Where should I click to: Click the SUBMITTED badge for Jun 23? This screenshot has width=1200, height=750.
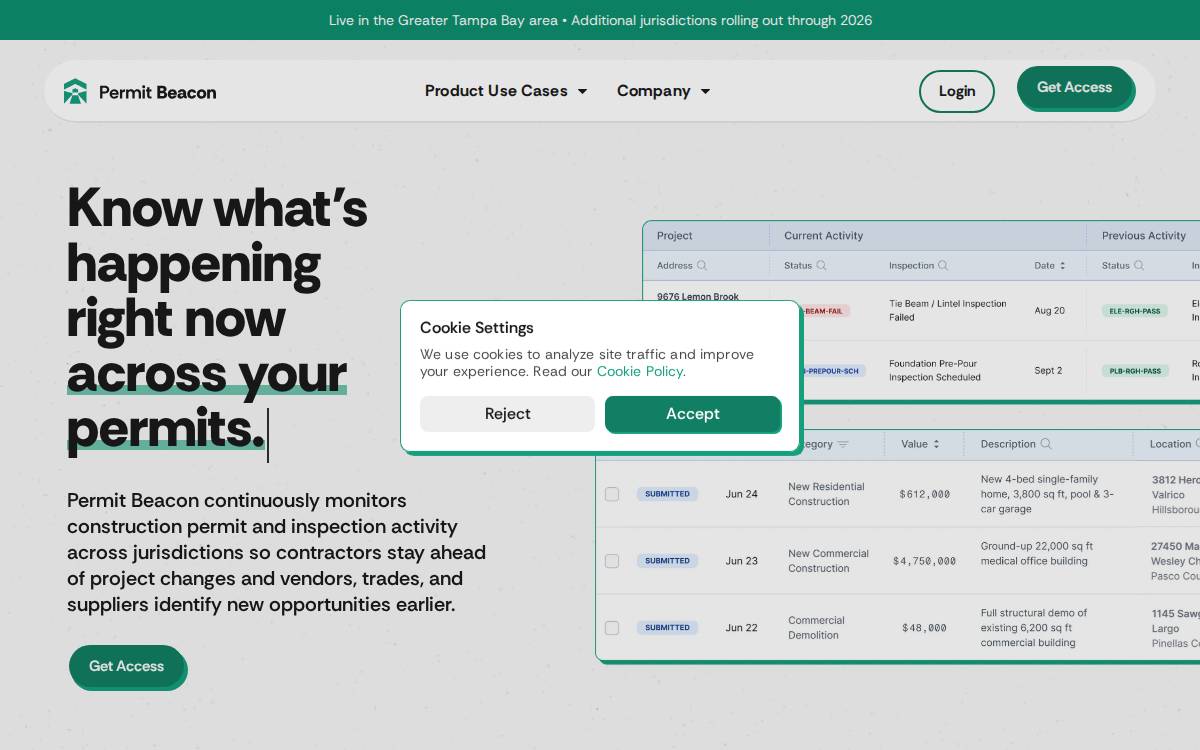click(667, 561)
